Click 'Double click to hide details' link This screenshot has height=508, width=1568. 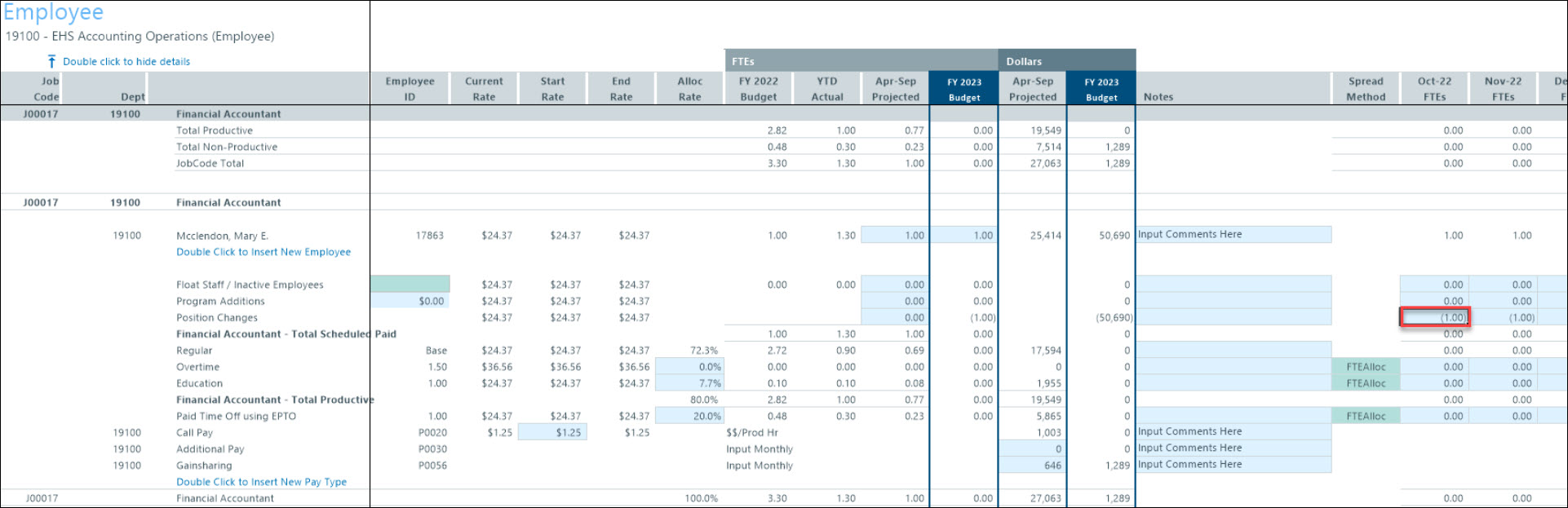coord(126,61)
